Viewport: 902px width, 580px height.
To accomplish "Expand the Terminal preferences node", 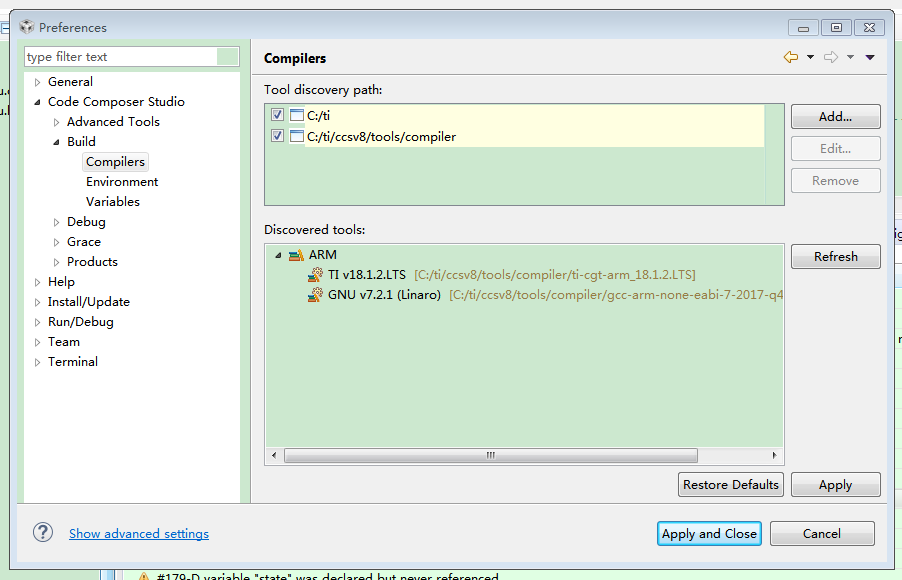I will (37, 362).
